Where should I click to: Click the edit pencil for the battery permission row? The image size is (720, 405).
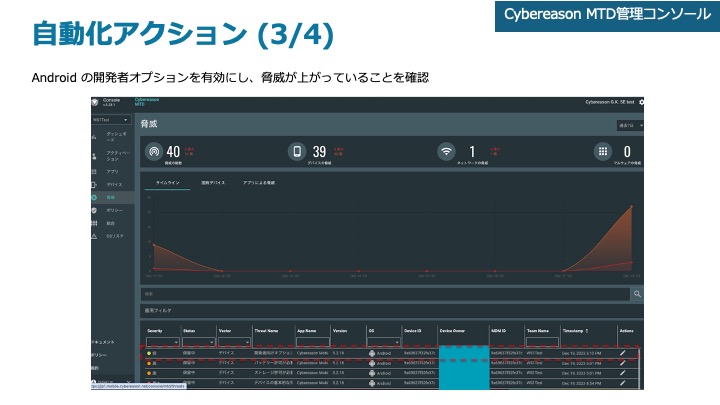pos(623,363)
